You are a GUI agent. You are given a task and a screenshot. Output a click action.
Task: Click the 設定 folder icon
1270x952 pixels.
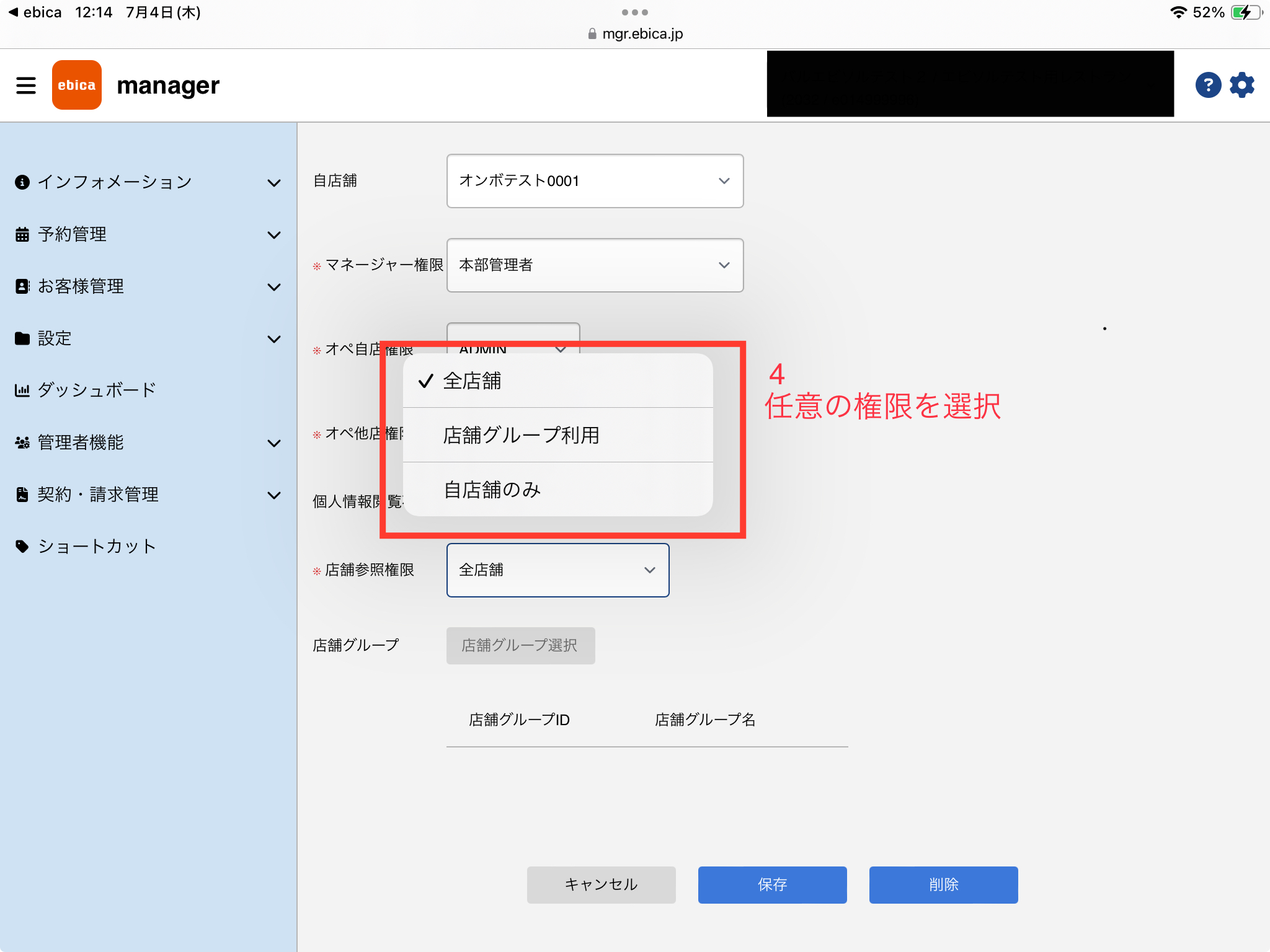coord(22,338)
